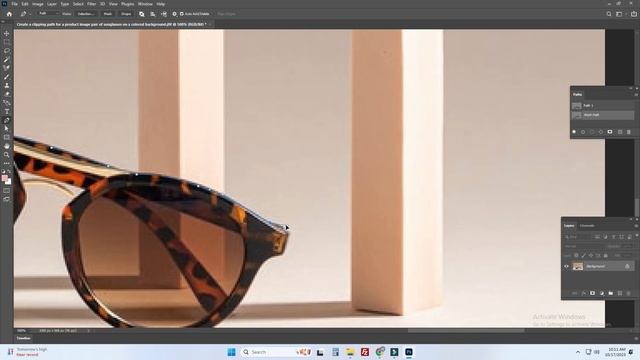This screenshot has height=360, width=640.
Task: Select the Pen tool in toolbar
Action: (x=7, y=120)
